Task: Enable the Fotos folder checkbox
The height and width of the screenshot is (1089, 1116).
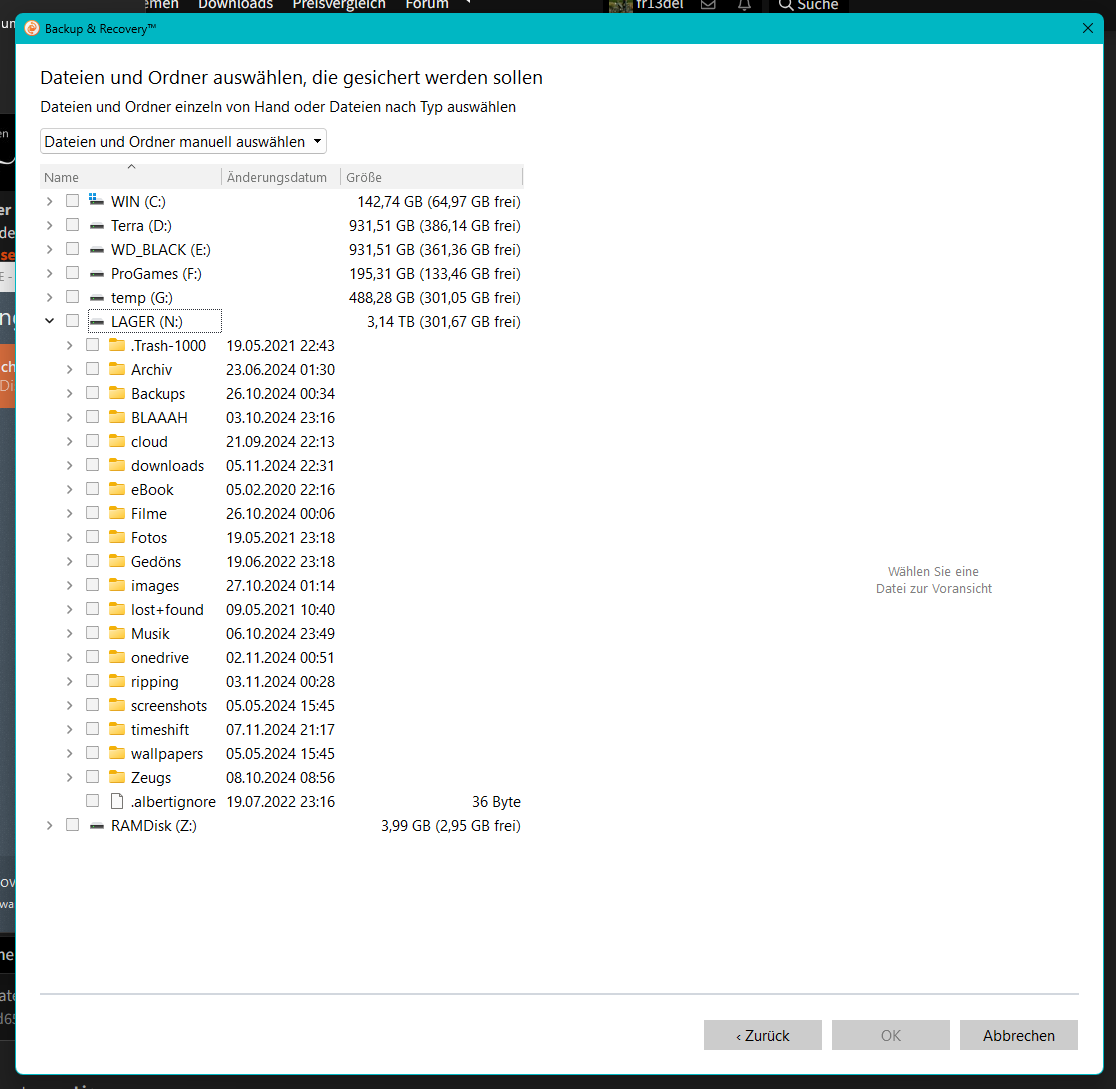Action: 92,536
